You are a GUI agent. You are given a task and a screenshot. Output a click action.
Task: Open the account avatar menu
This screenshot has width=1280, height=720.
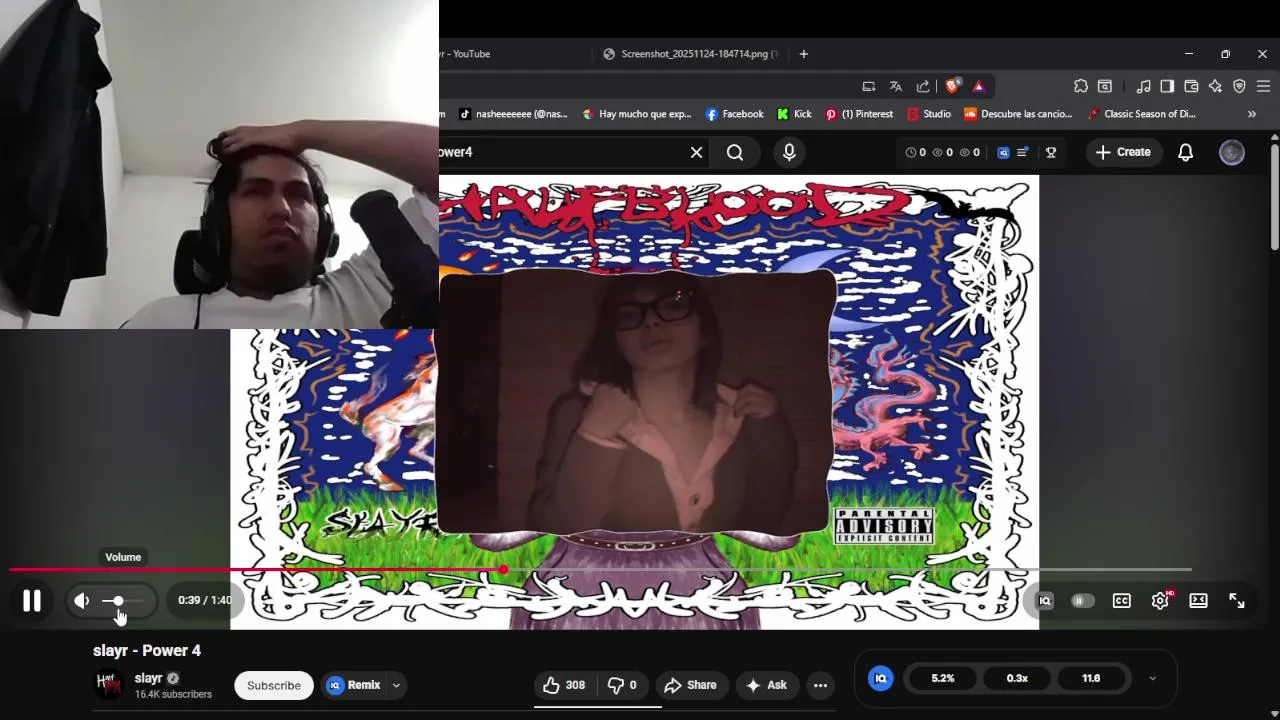point(1232,152)
